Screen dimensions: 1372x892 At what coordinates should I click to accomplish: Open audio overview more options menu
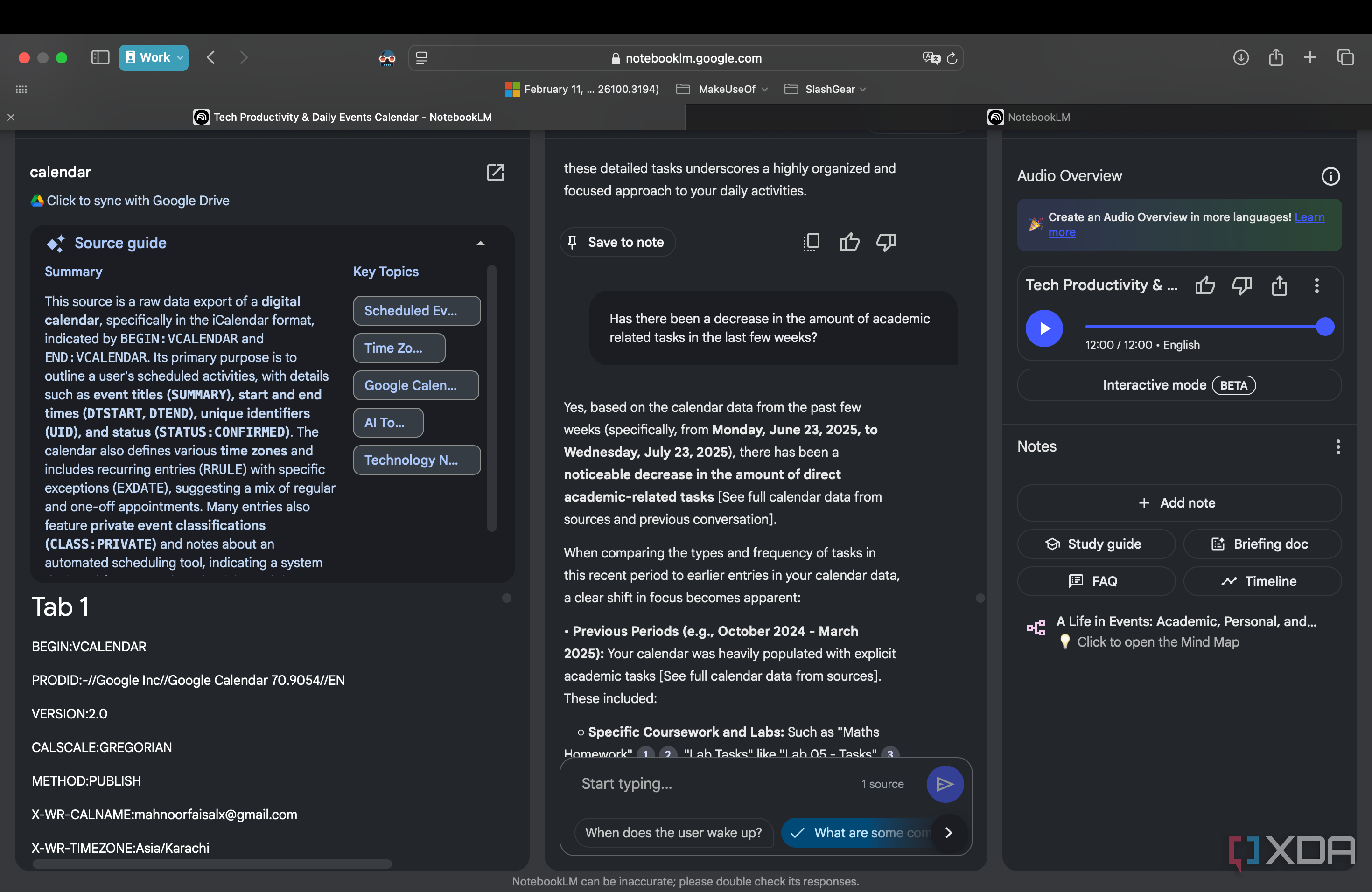(1316, 285)
